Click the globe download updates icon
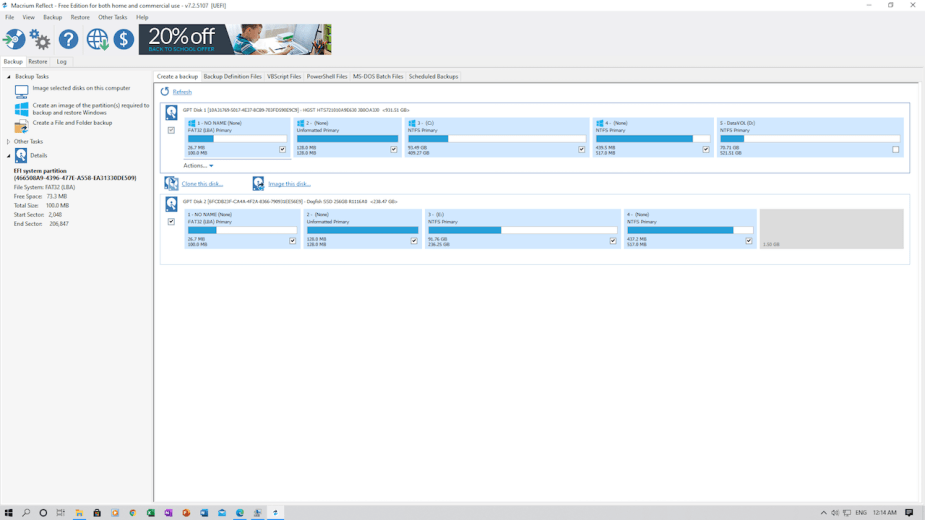 point(97,39)
